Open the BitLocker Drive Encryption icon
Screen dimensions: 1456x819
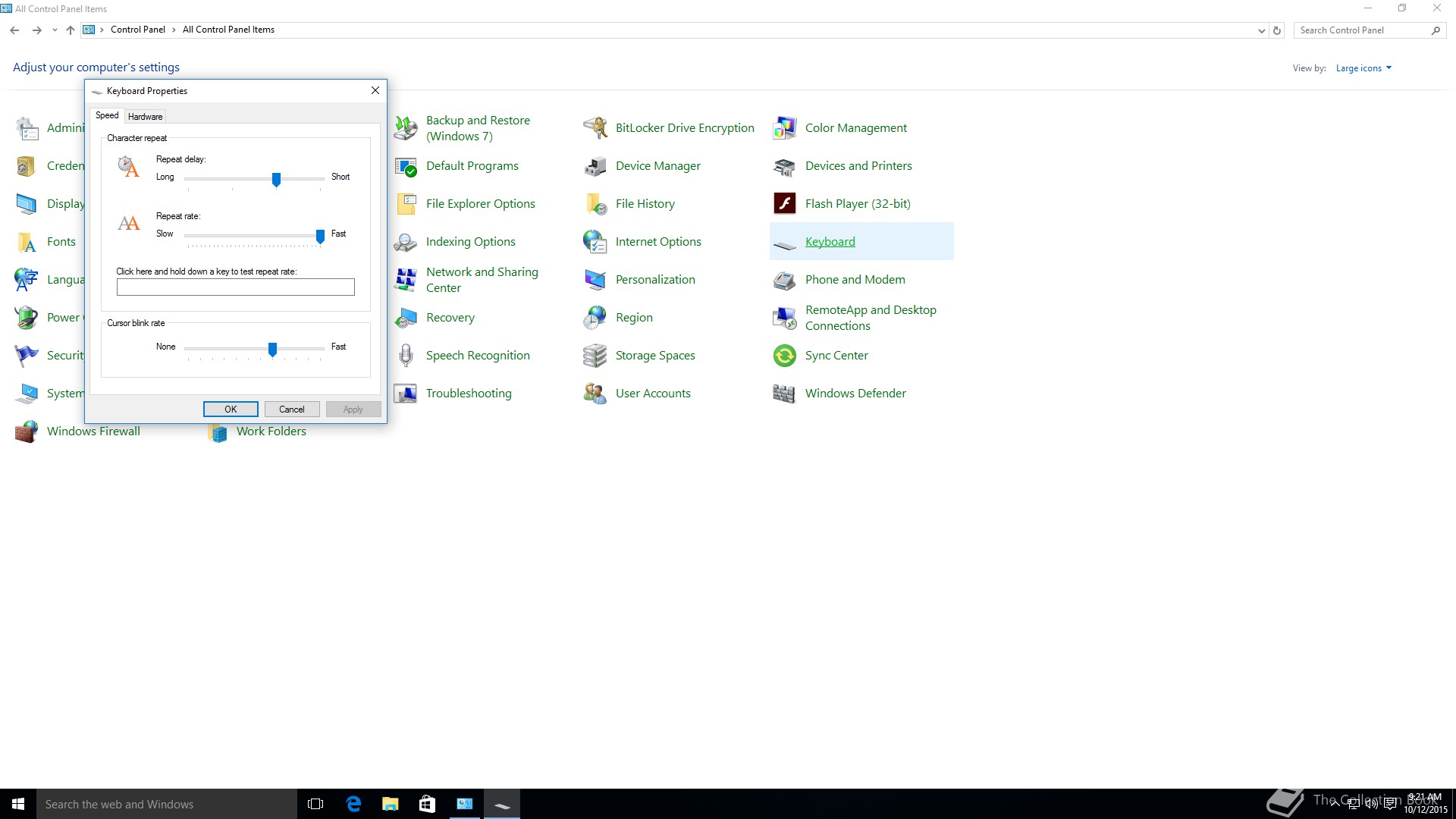595,128
